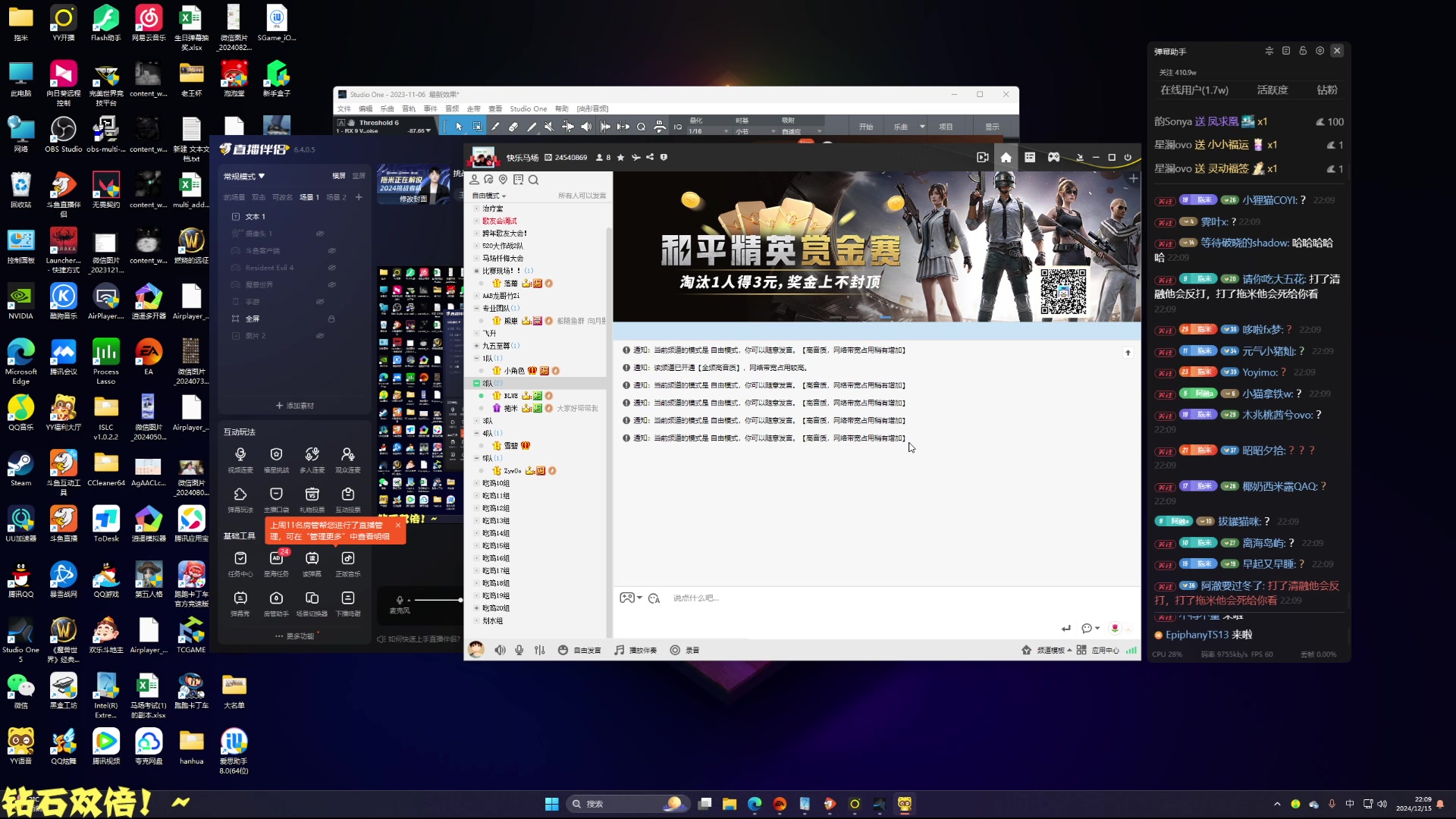Switch to 场景 1 tab
Image resolution: width=1456 pixels, height=819 pixels.
(309, 197)
